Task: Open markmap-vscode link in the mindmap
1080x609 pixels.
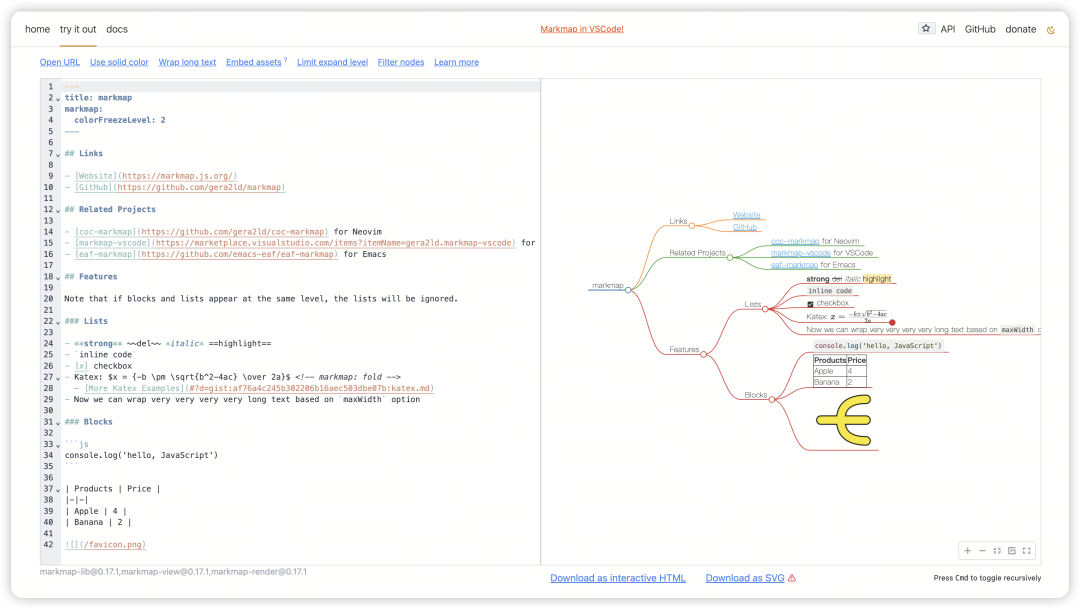Action: [800, 253]
